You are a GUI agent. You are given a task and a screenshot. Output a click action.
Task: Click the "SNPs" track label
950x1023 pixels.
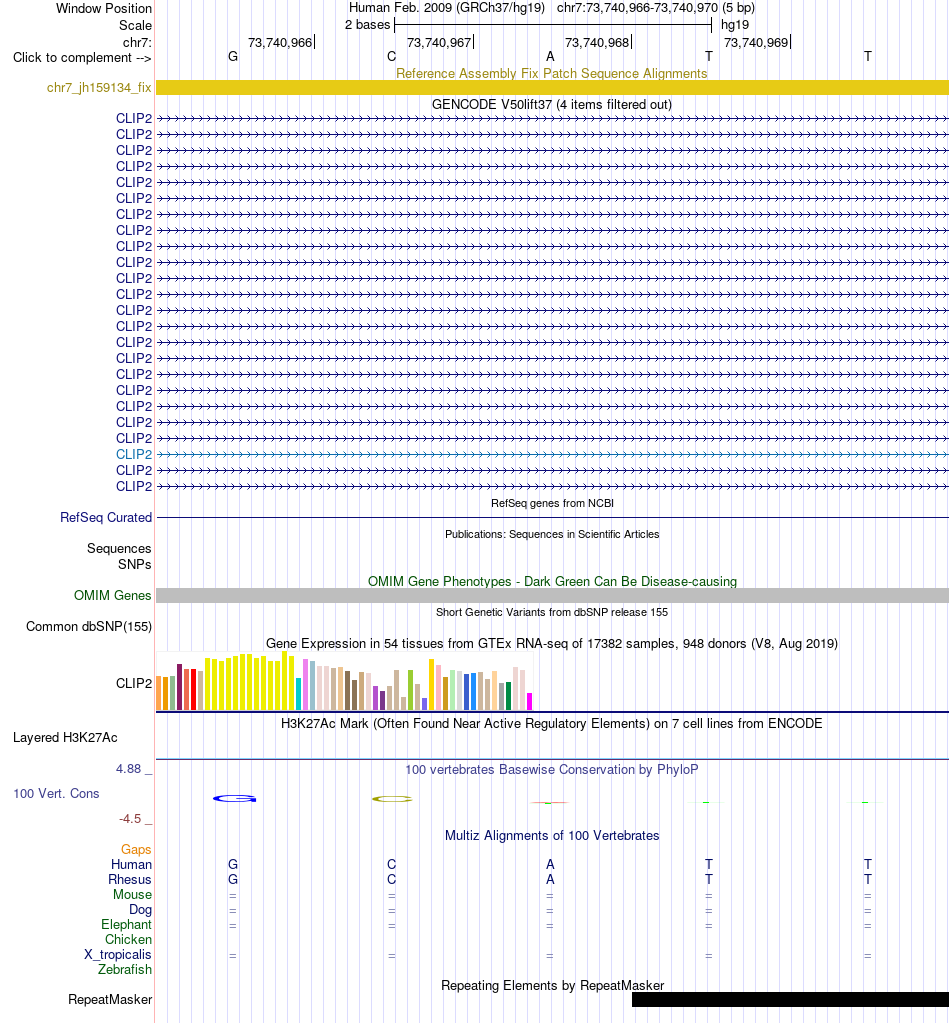[x=134, y=564]
